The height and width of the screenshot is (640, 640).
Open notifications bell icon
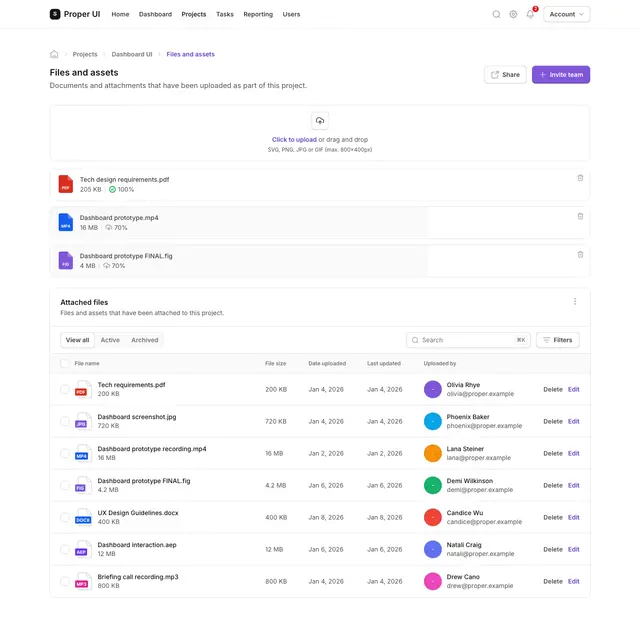click(x=530, y=14)
